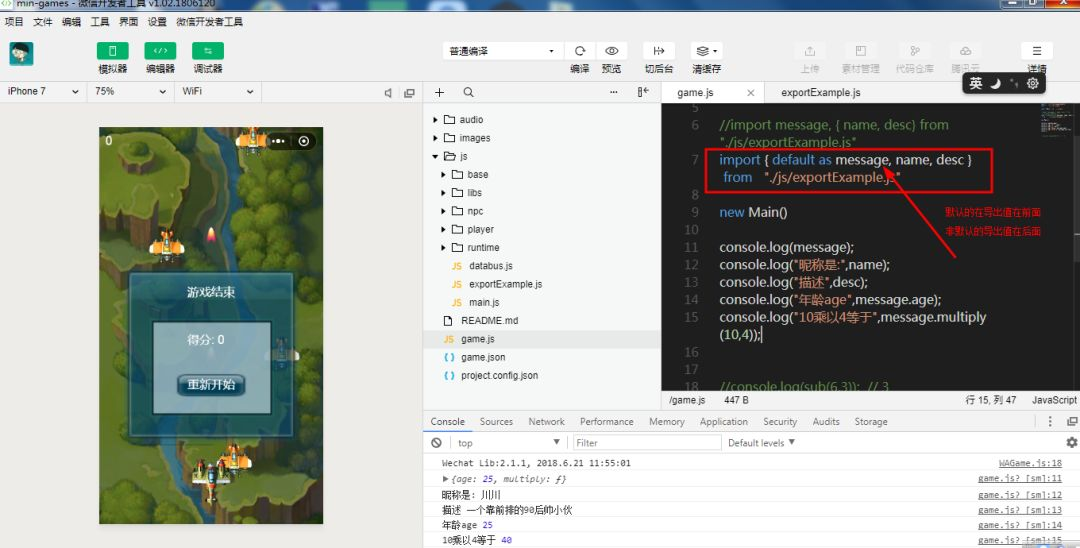The image size is (1080, 548).
Task: Open devtools more options vertical dots
Action: [x=1050, y=421]
